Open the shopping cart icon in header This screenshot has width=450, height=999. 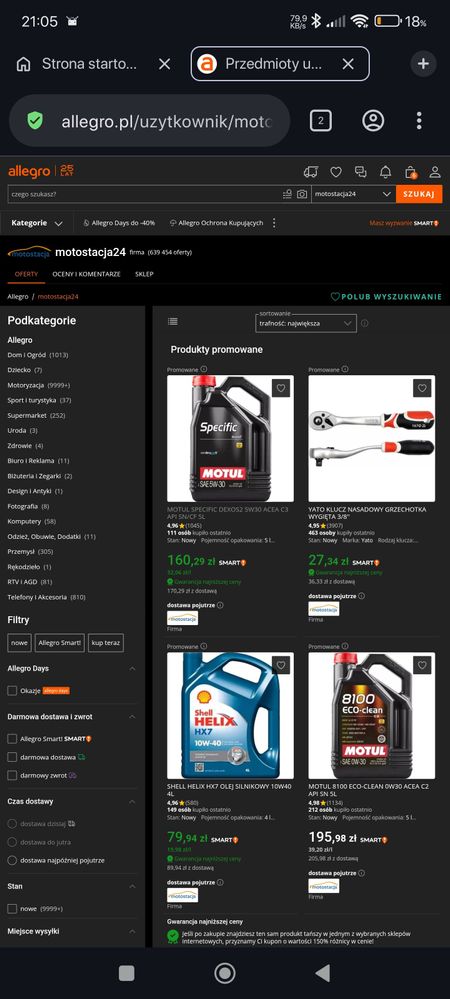(x=410, y=172)
